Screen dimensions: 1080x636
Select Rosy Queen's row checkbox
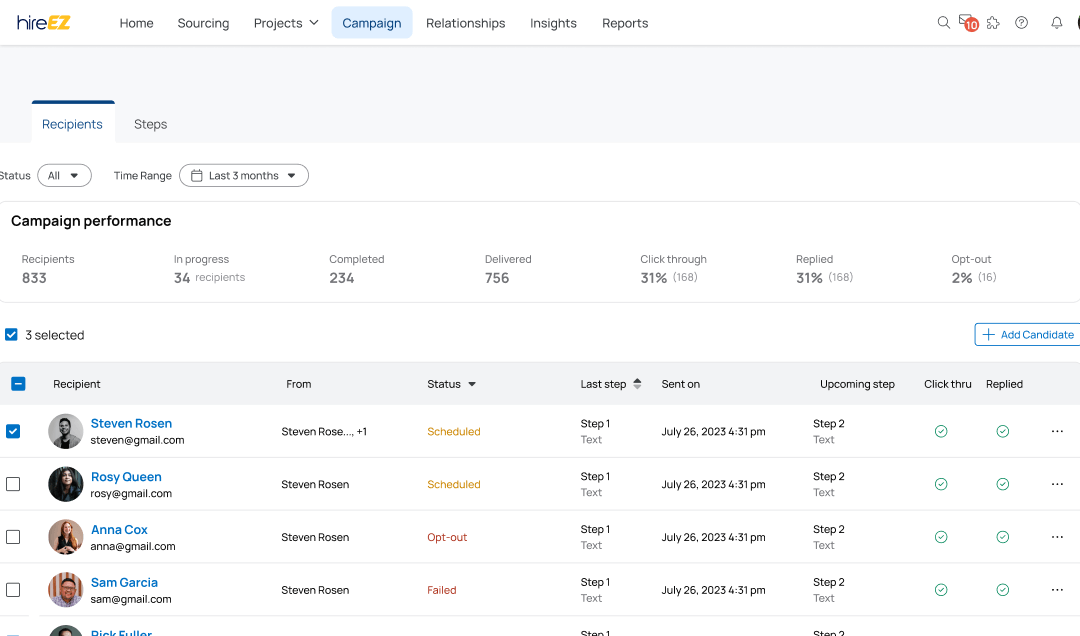pyautogui.click(x=13, y=484)
